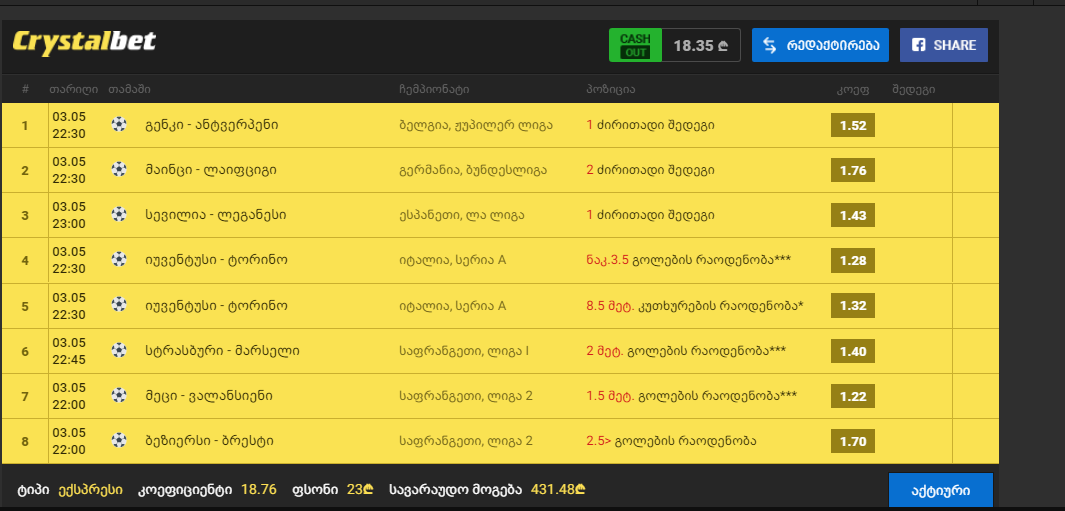The width and height of the screenshot is (1065, 511).
Task: Click the match name ბეზიერსი - ბრესტი
Action: click(209, 441)
